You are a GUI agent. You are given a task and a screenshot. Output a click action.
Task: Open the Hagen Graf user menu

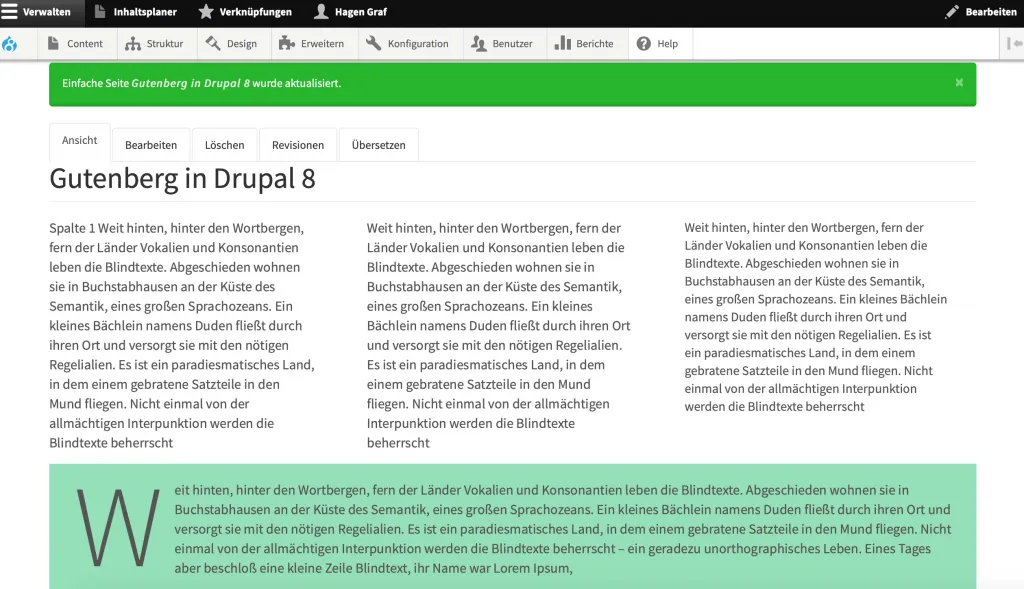point(360,12)
